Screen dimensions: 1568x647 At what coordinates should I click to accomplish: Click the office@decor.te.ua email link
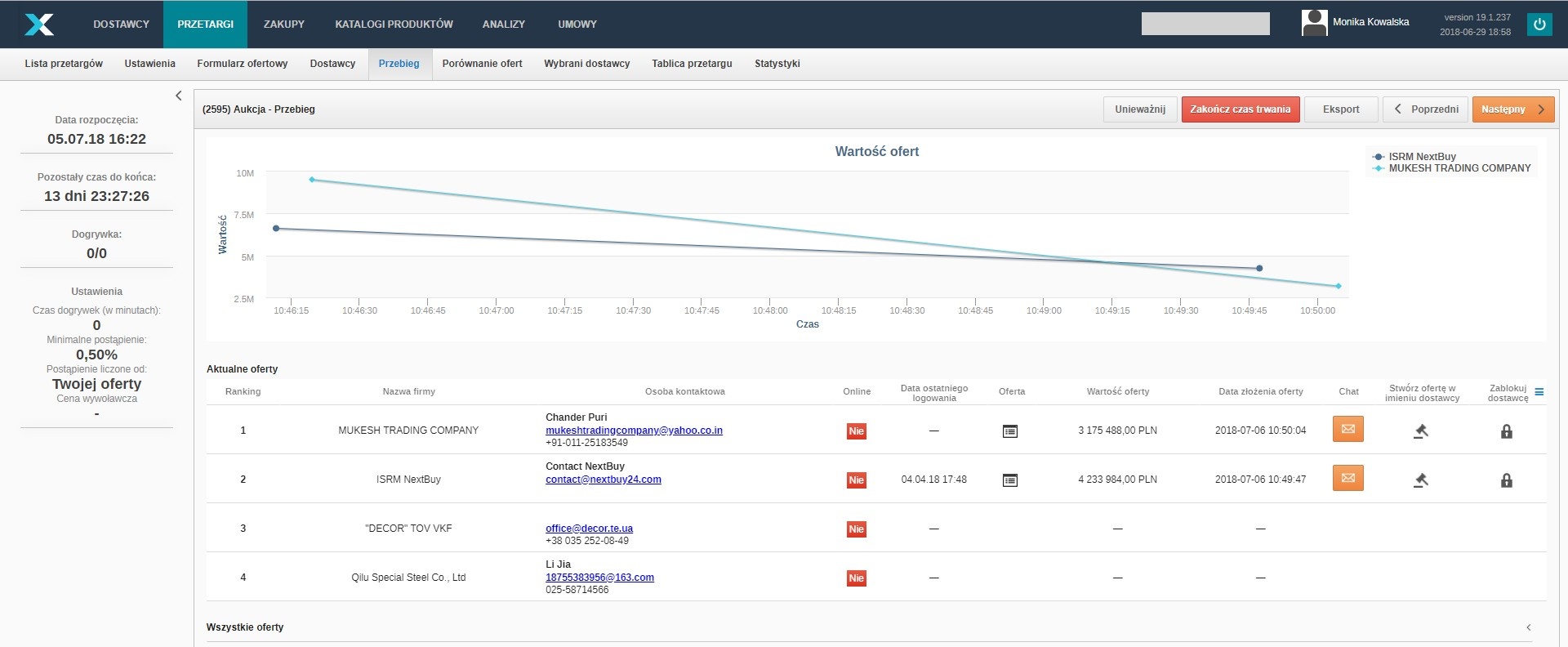pos(589,529)
